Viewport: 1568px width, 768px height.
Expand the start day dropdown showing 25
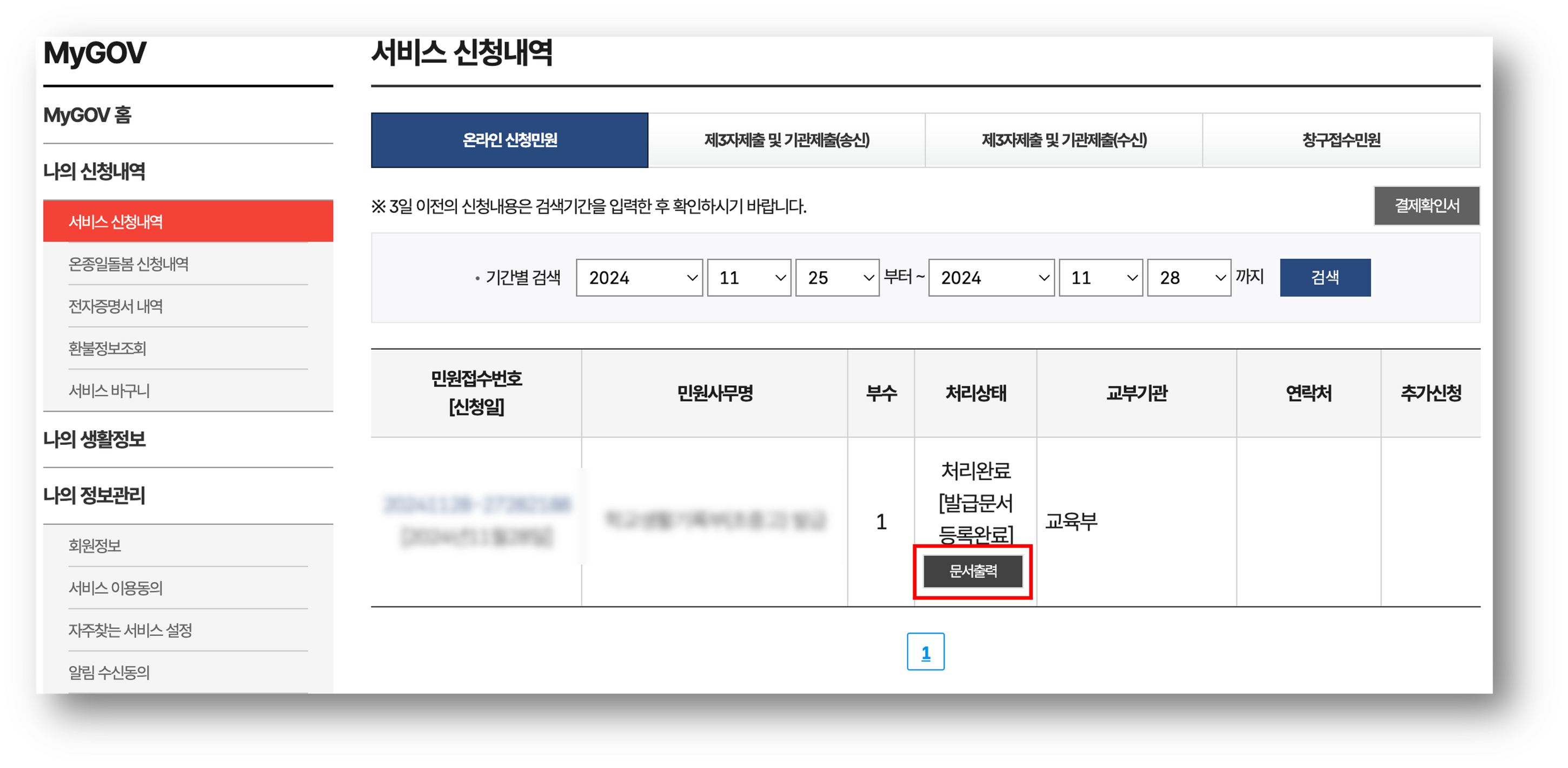coord(838,277)
